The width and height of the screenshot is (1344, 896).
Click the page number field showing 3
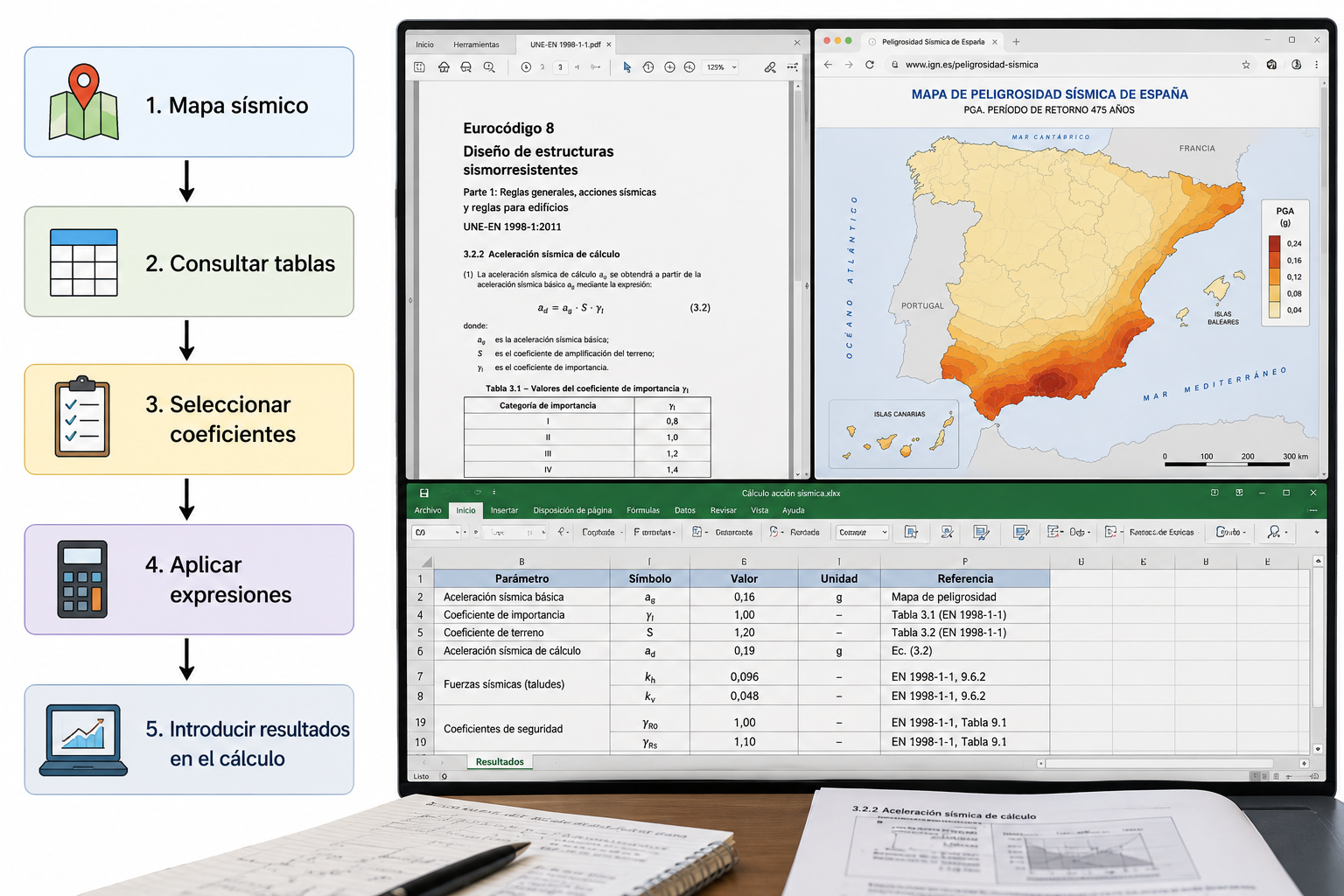pyautogui.click(x=560, y=67)
